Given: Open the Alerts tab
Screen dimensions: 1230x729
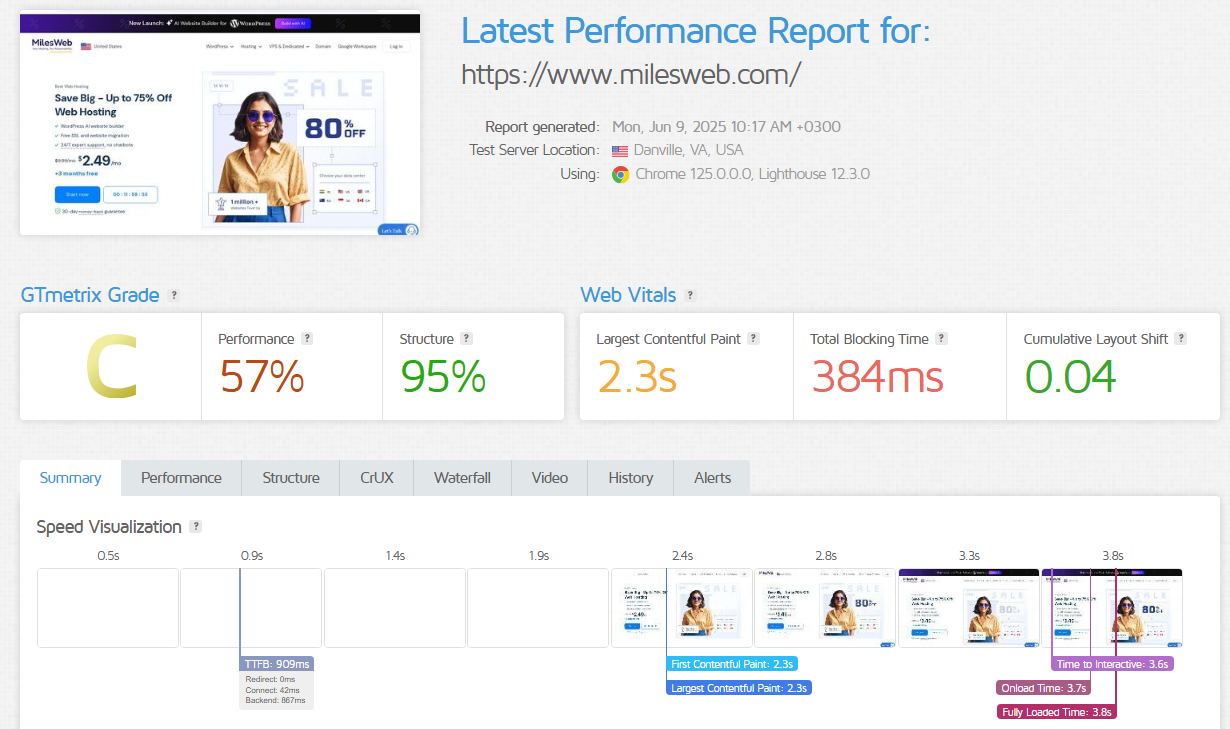Looking at the screenshot, I should 712,478.
